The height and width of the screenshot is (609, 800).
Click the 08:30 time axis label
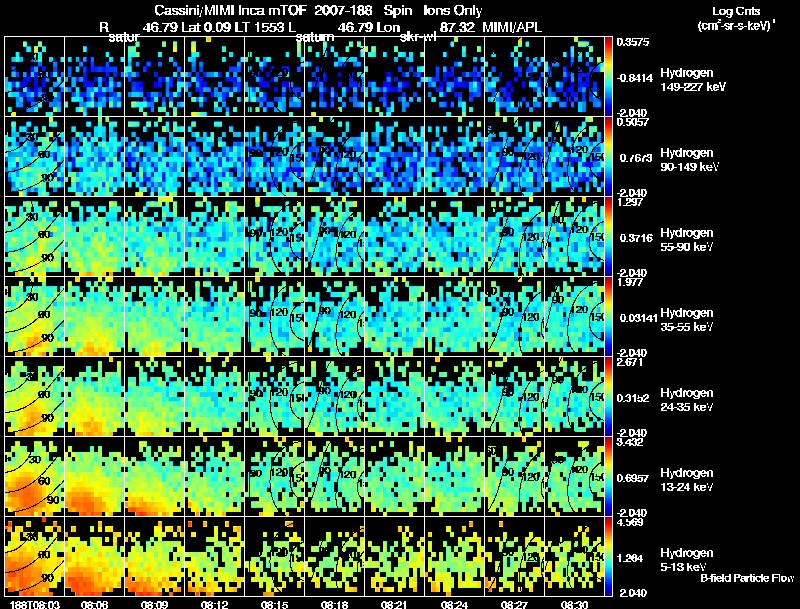pyautogui.click(x=574, y=604)
